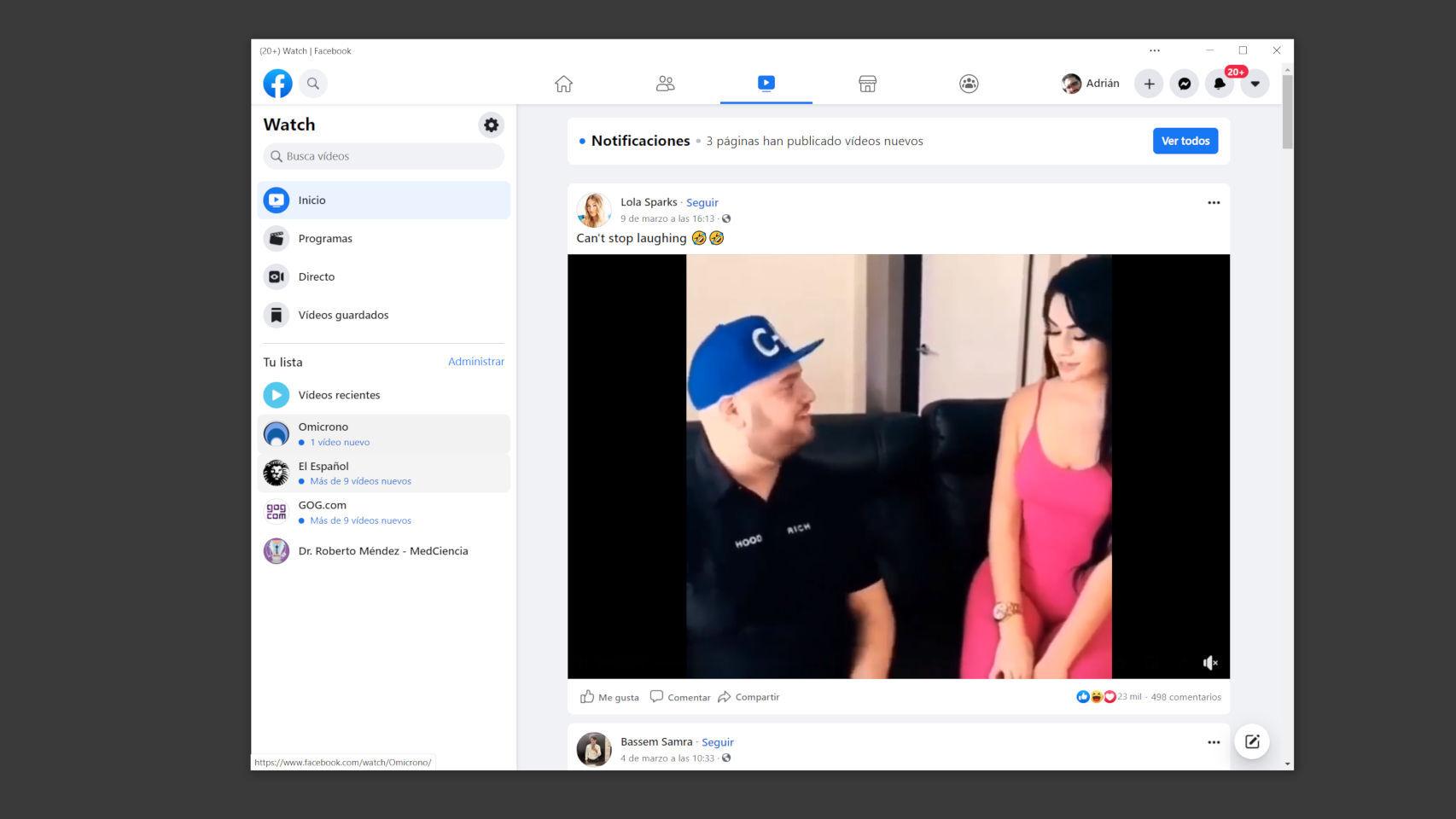This screenshot has width=1456, height=819.
Task: Open Vídeos guardados in the sidebar
Action: click(x=343, y=315)
